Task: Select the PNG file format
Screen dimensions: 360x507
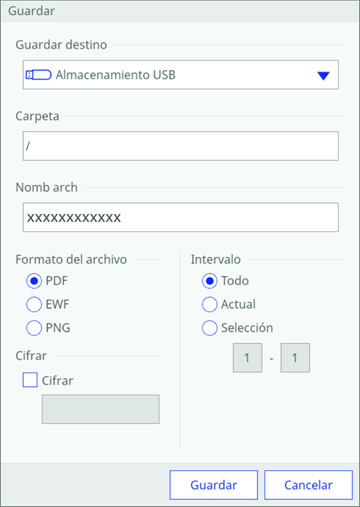Action: [34, 328]
